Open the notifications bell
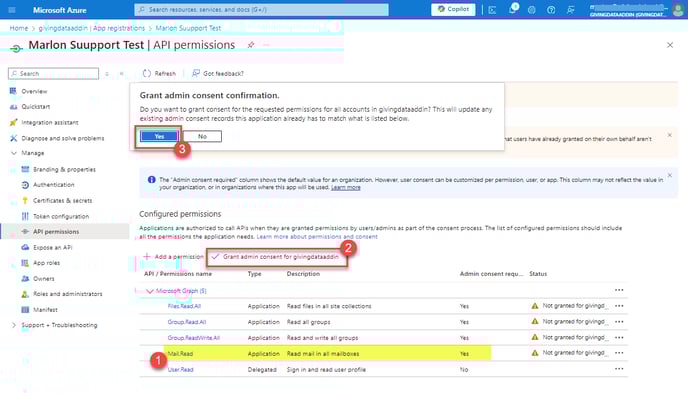The image size is (688, 393). point(512,10)
